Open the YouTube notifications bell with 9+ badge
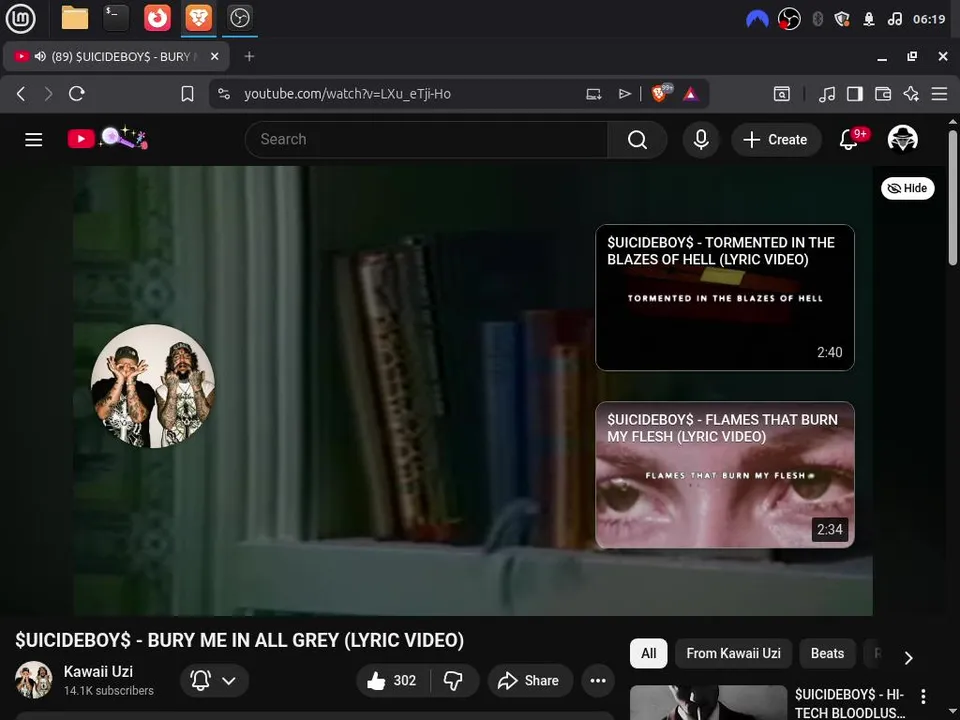The image size is (960, 720). pyautogui.click(x=851, y=140)
